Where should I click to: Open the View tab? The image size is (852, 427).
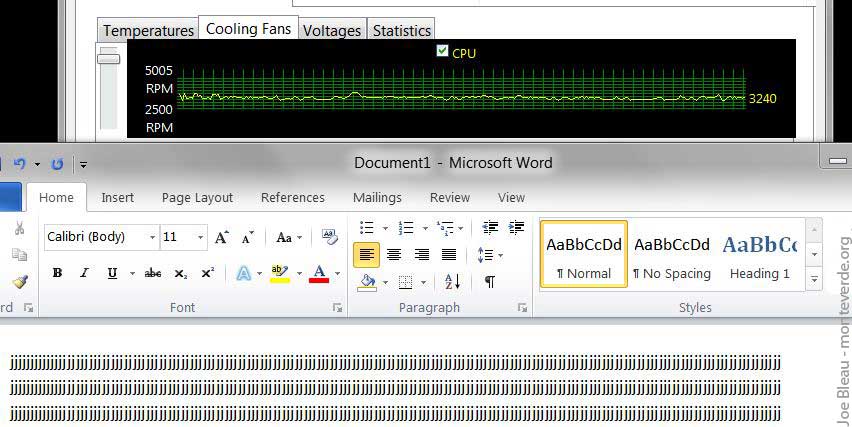[x=511, y=198]
